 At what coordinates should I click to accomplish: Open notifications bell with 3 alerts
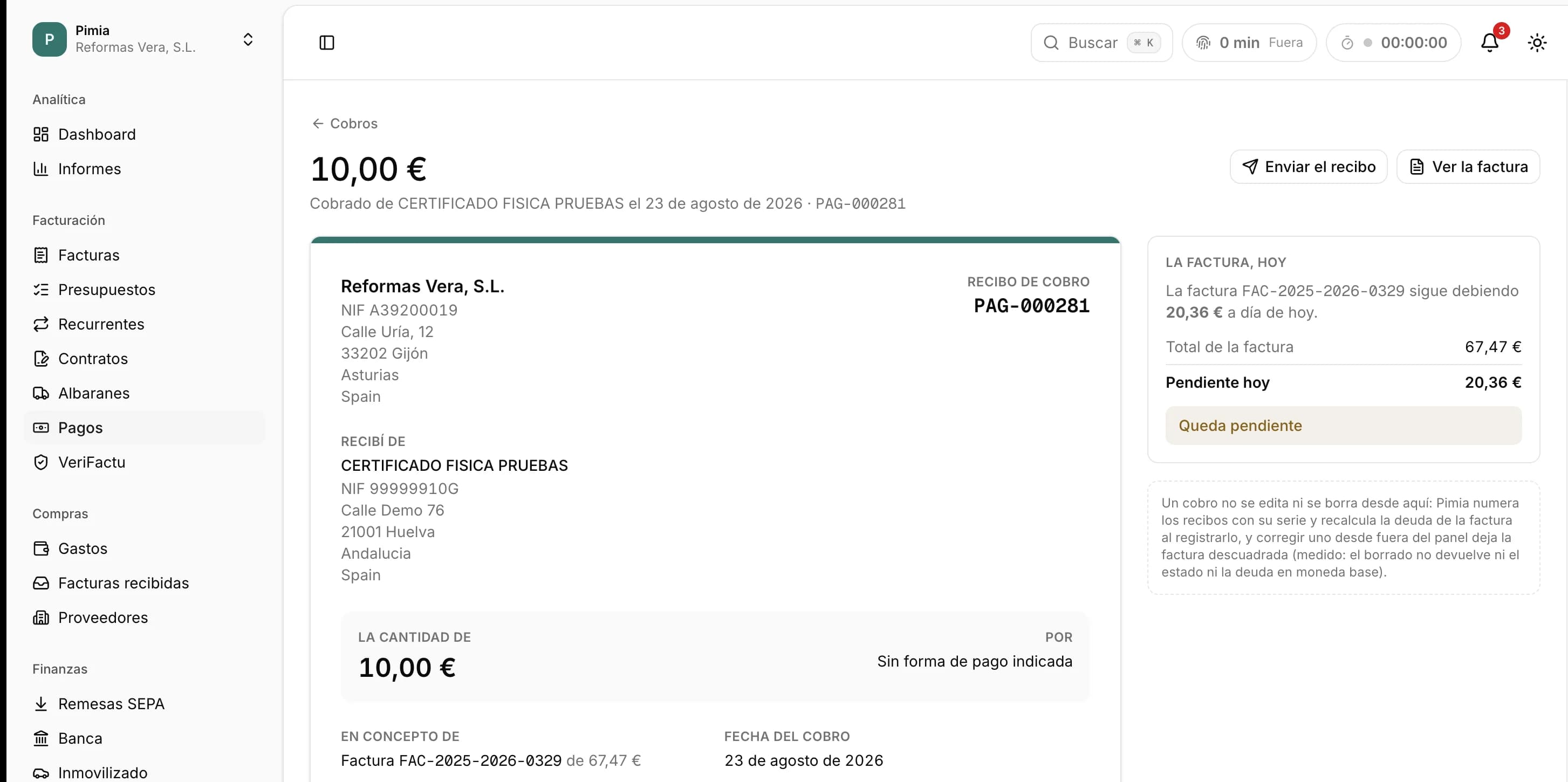(x=1489, y=43)
